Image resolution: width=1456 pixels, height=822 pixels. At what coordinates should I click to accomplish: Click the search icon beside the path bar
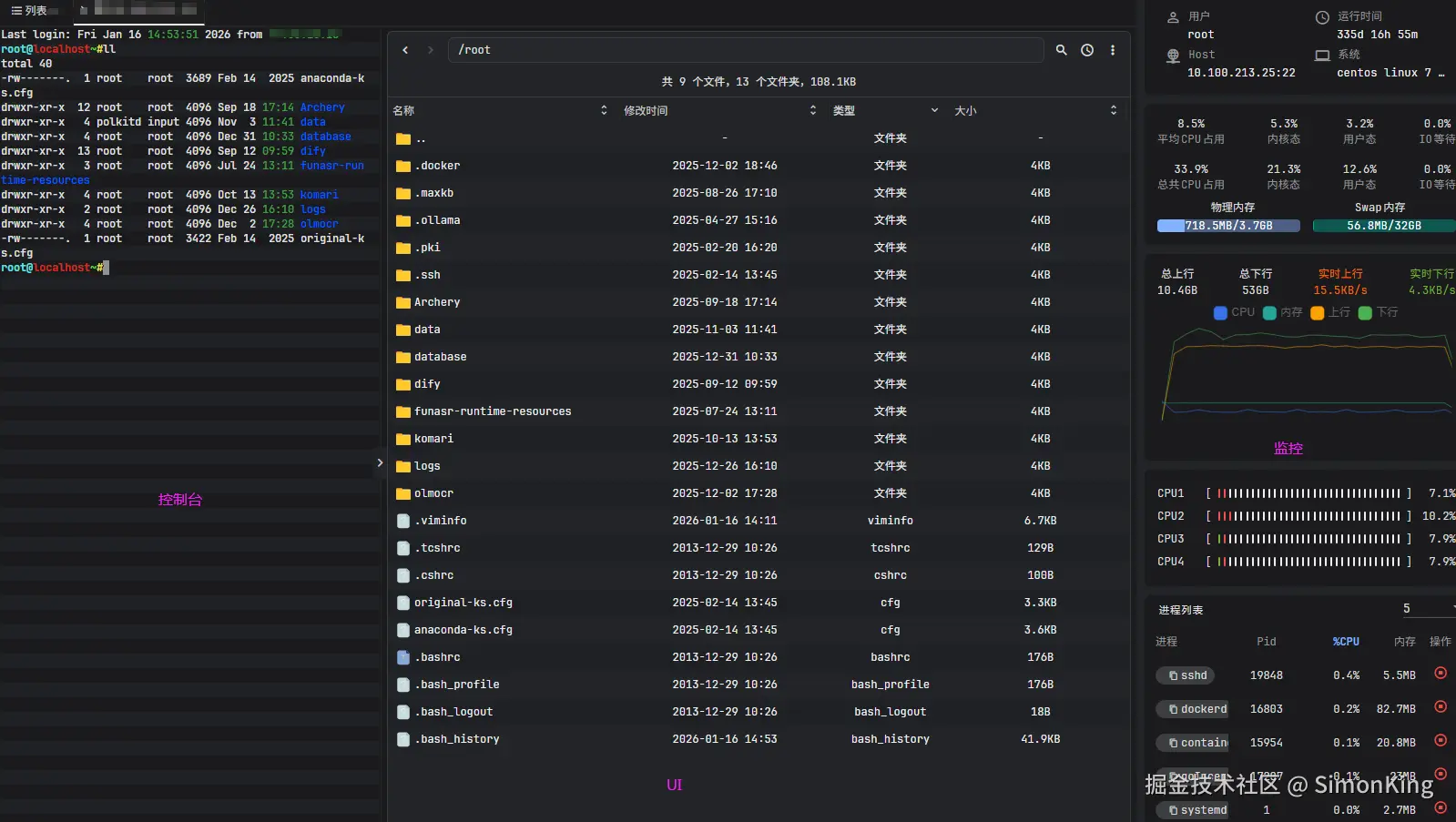pyautogui.click(x=1061, y=50)
